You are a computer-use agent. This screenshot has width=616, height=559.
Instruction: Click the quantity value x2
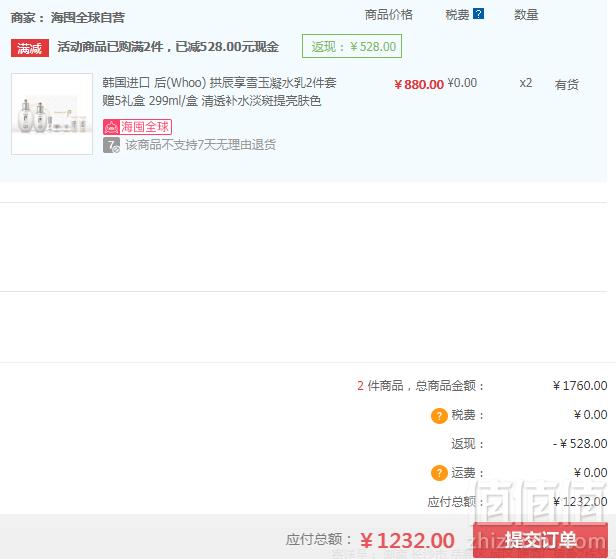click(x=526, y=83)
